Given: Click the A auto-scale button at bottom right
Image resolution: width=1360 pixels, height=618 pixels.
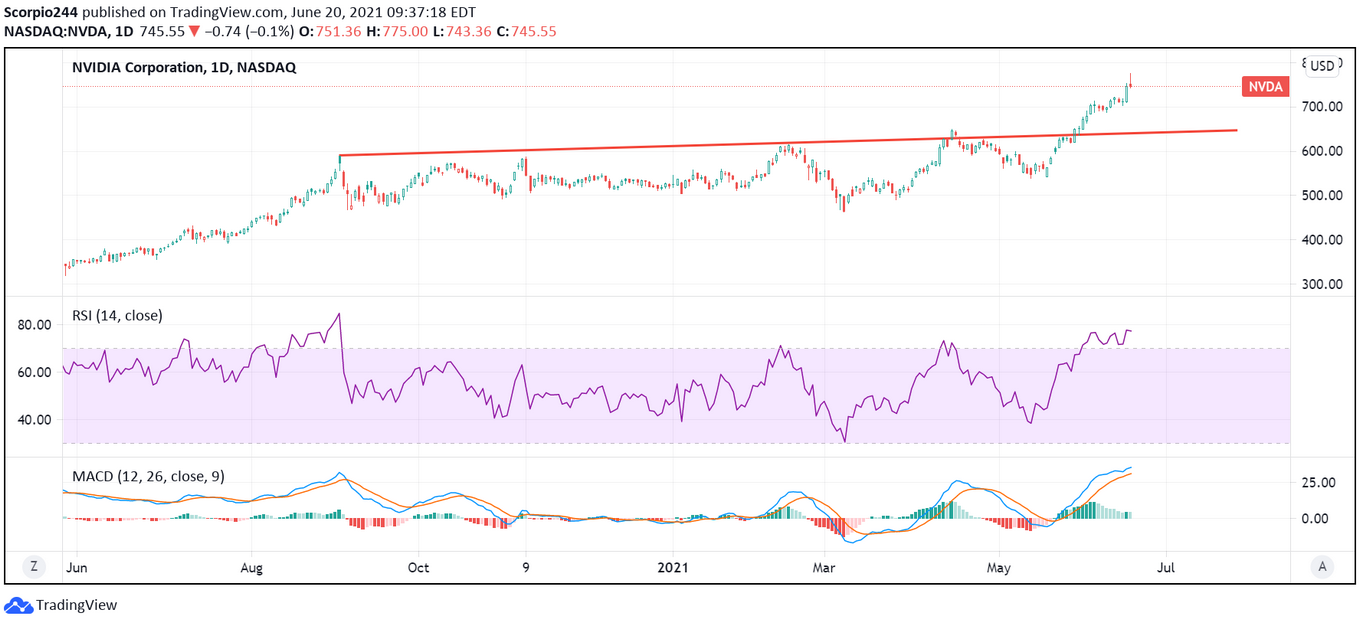Looking at the screenshot, I should tap(1322, 566).
